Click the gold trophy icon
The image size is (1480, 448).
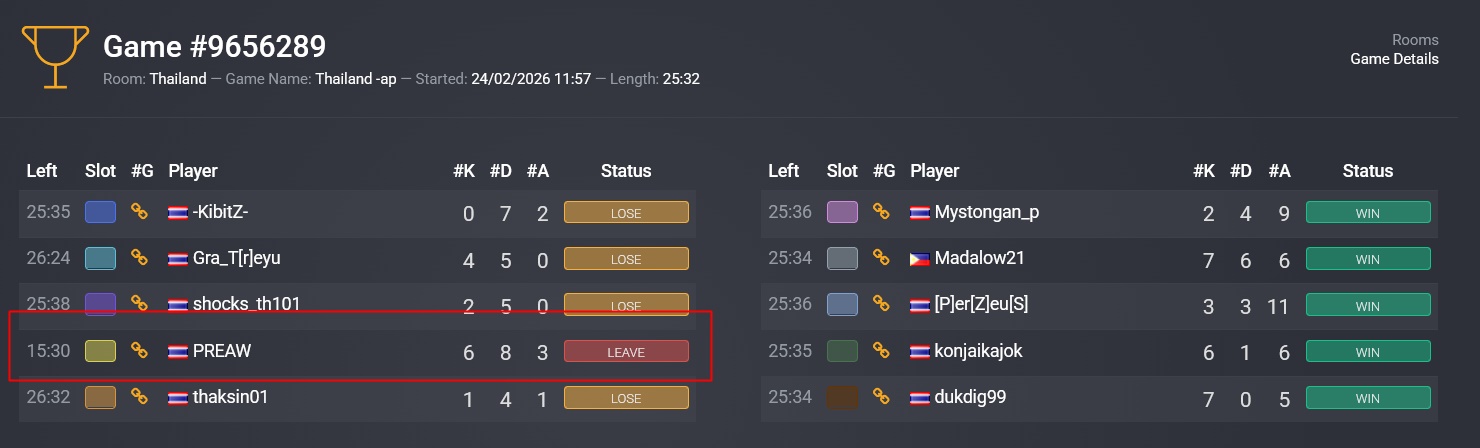click(49, 56)
